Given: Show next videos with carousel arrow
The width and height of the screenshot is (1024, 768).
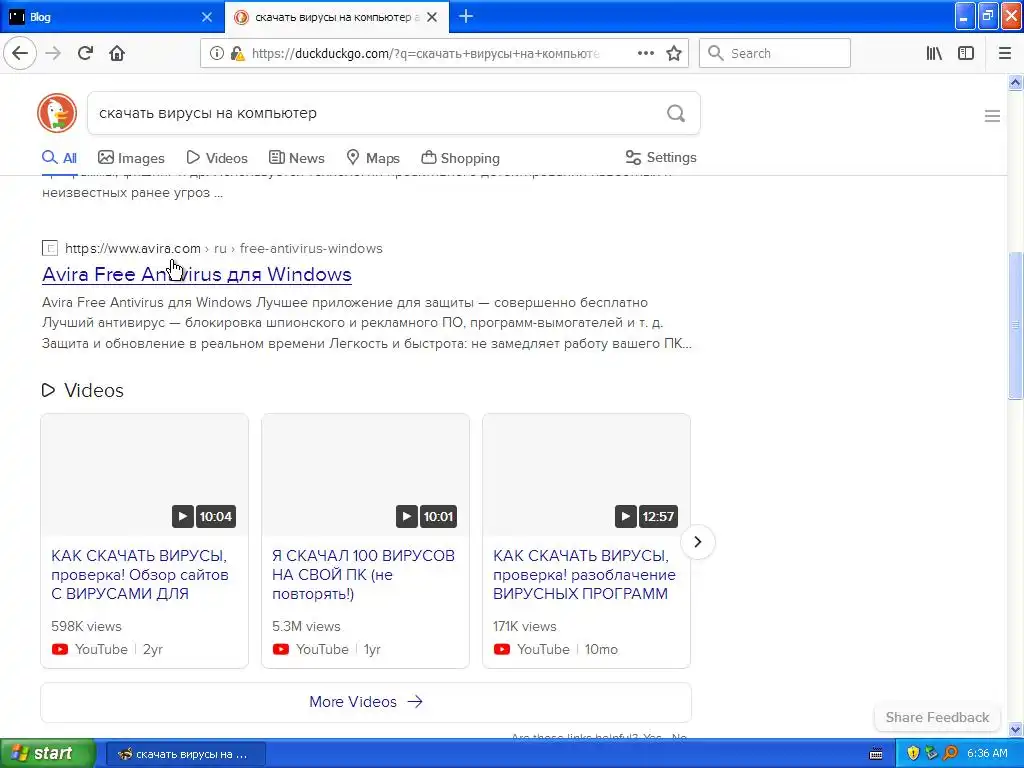Looking at the screenshot, I should pos(697,542).
